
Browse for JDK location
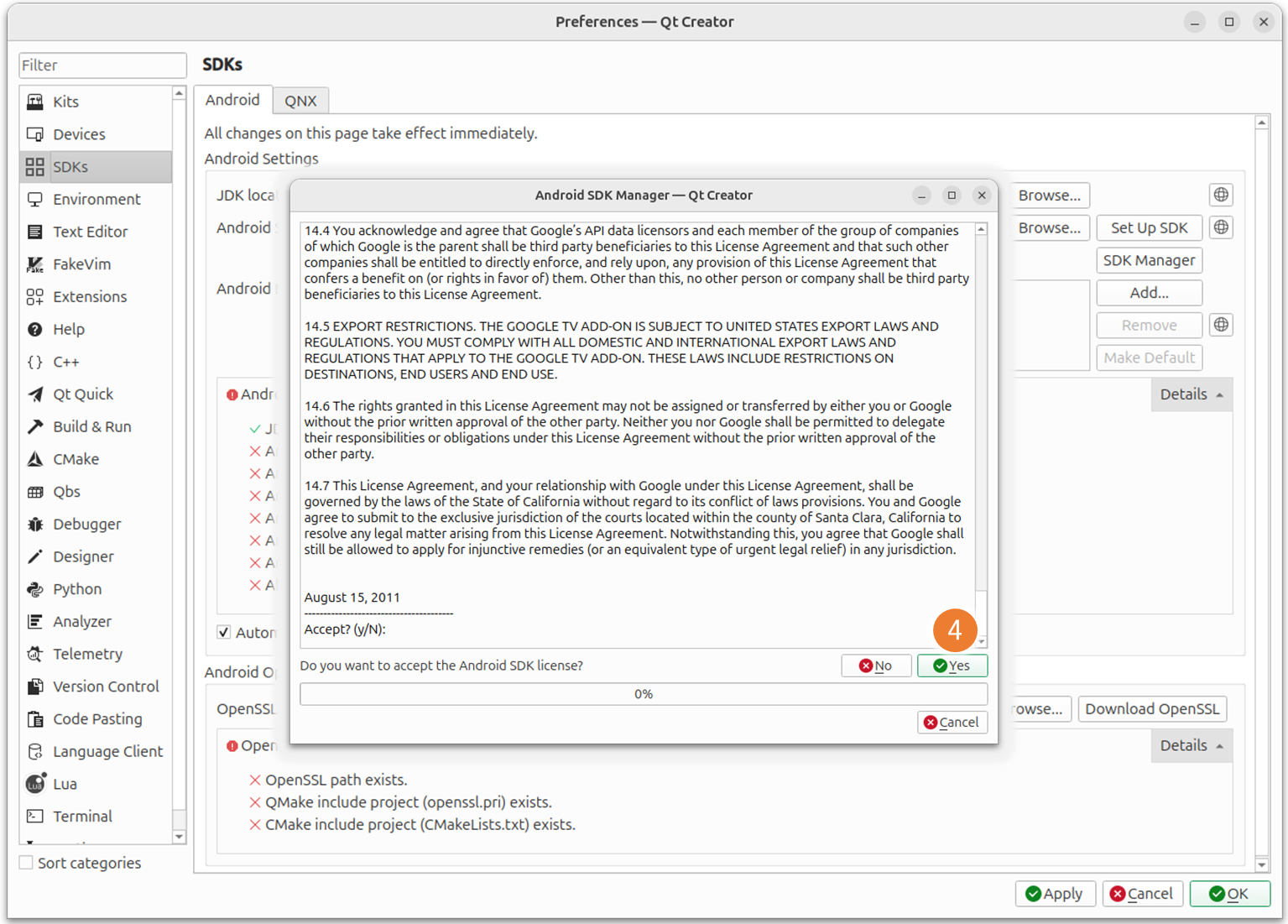tap(1049, 196)
